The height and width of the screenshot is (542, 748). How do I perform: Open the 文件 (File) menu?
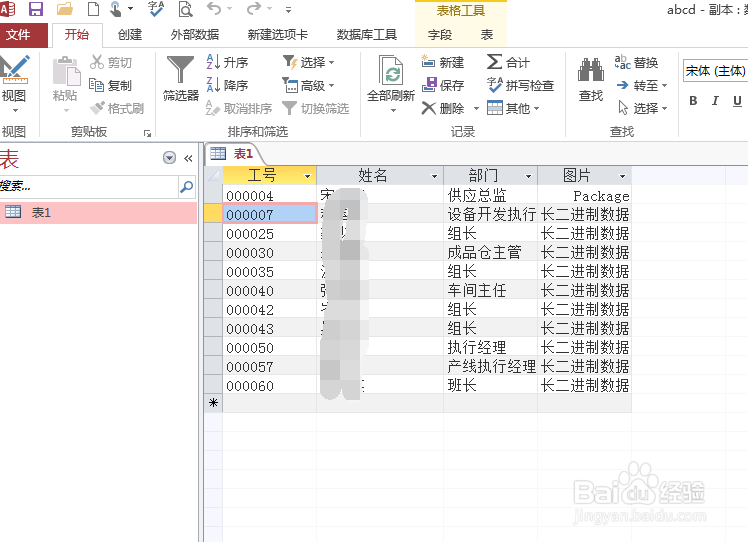pyautogui.click(x=24, y=35)
